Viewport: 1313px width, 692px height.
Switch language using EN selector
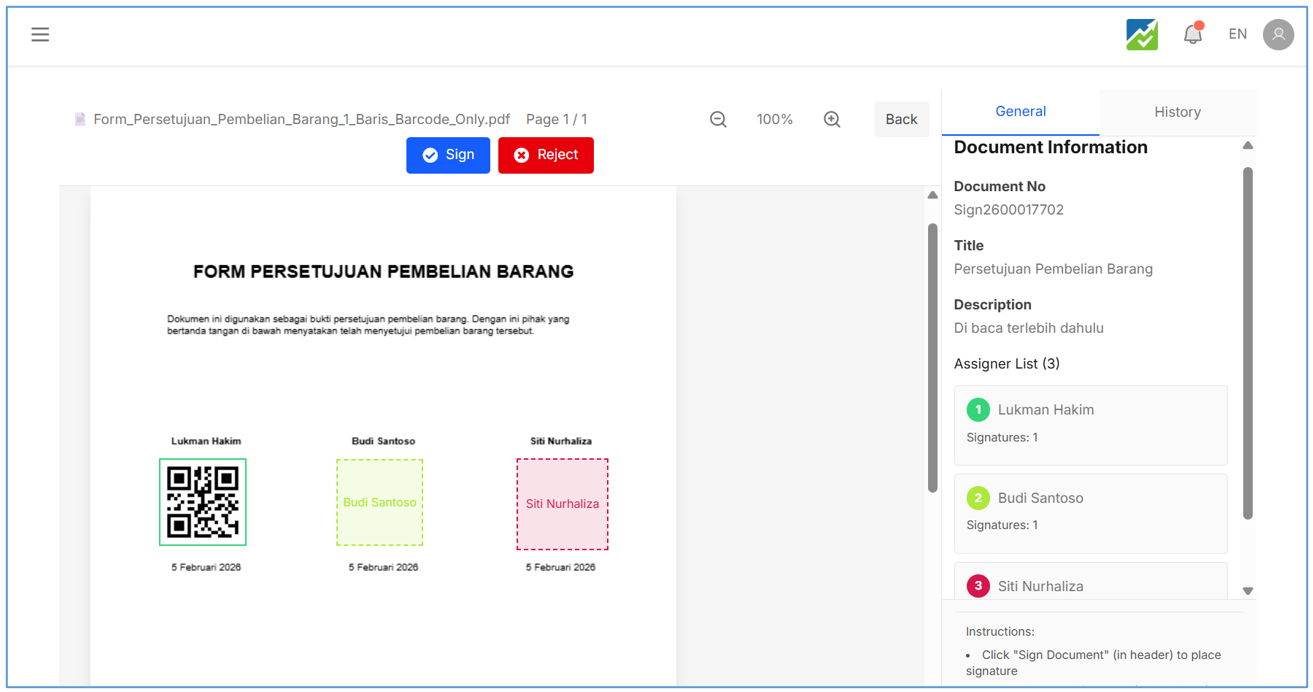(x=1237, y=35)
